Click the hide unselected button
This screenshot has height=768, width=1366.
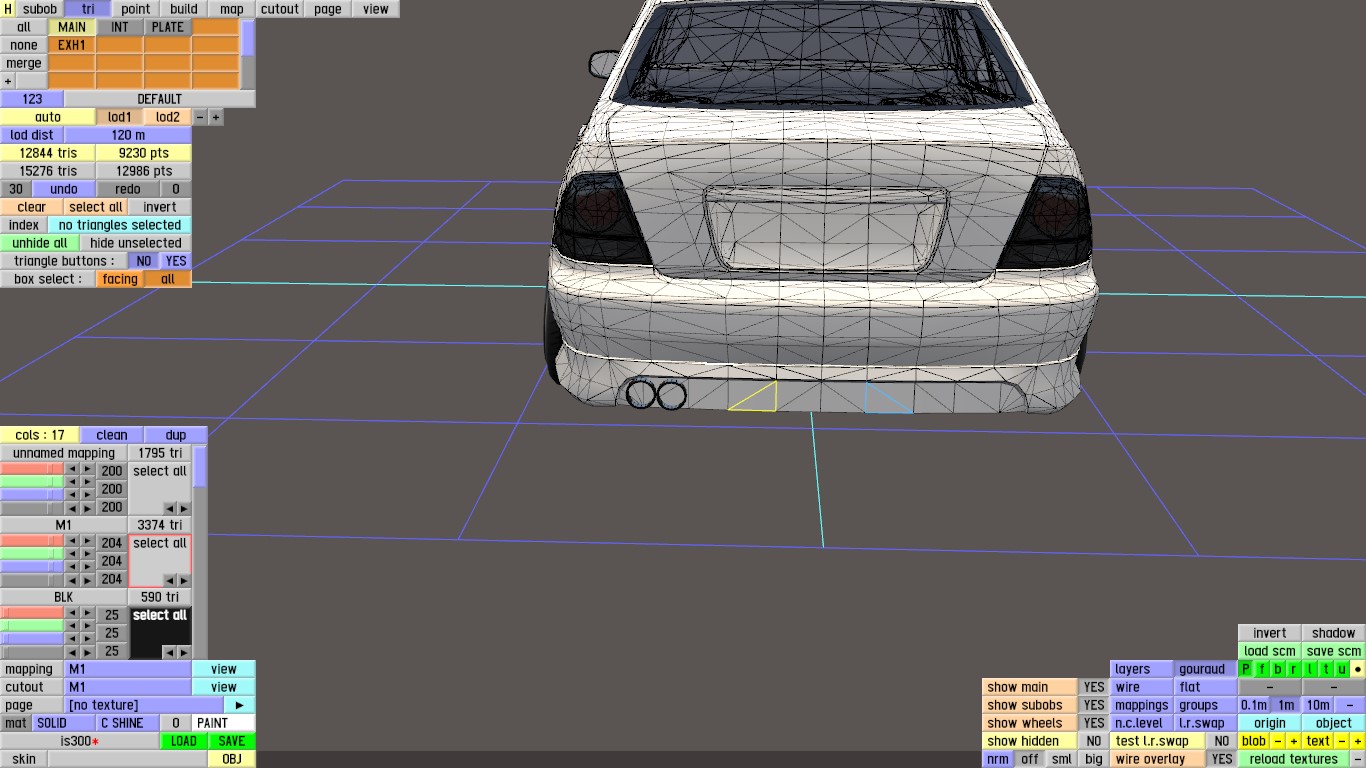click(136, 243)
